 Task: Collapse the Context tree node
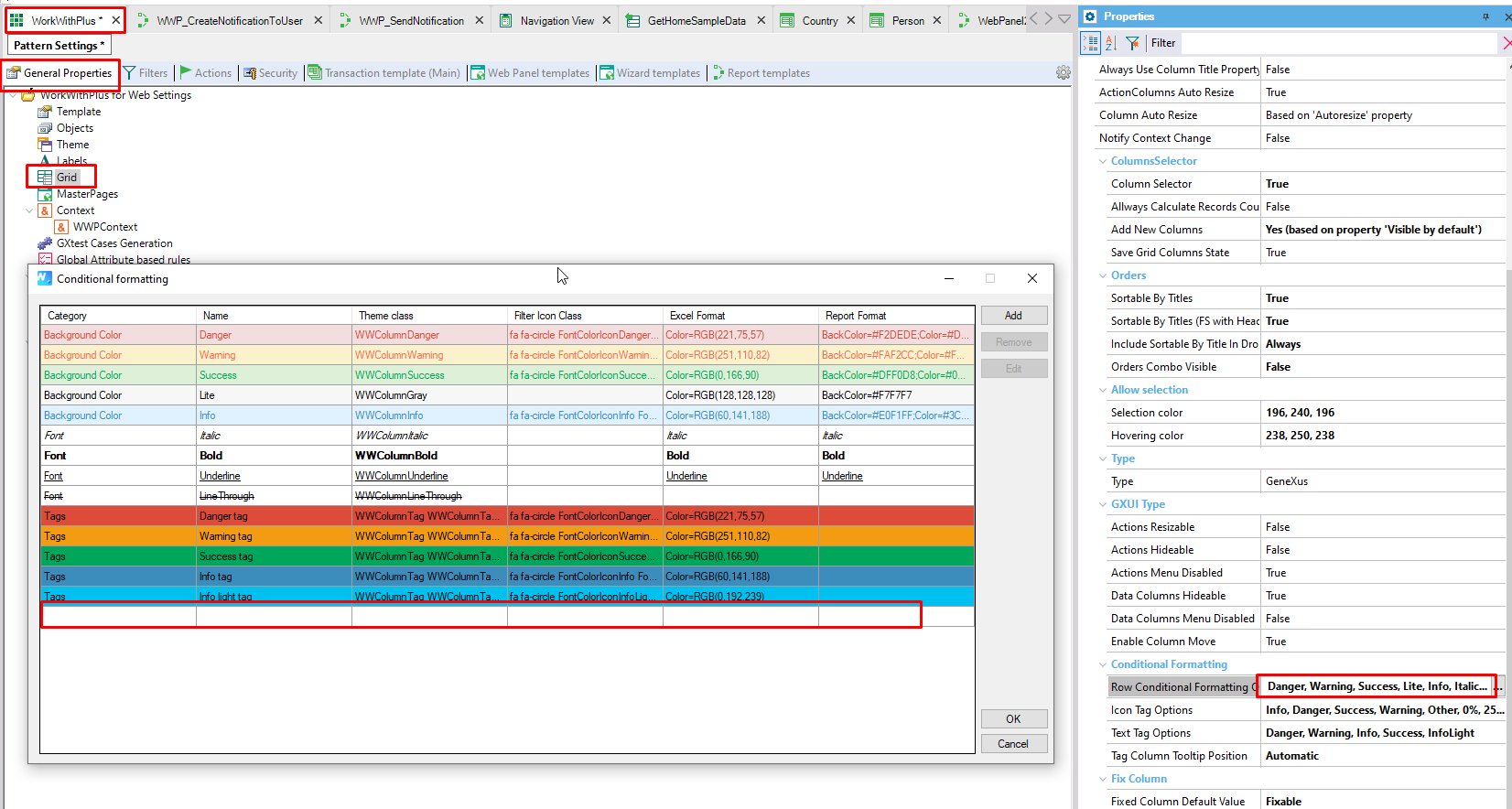coord(29,210)
